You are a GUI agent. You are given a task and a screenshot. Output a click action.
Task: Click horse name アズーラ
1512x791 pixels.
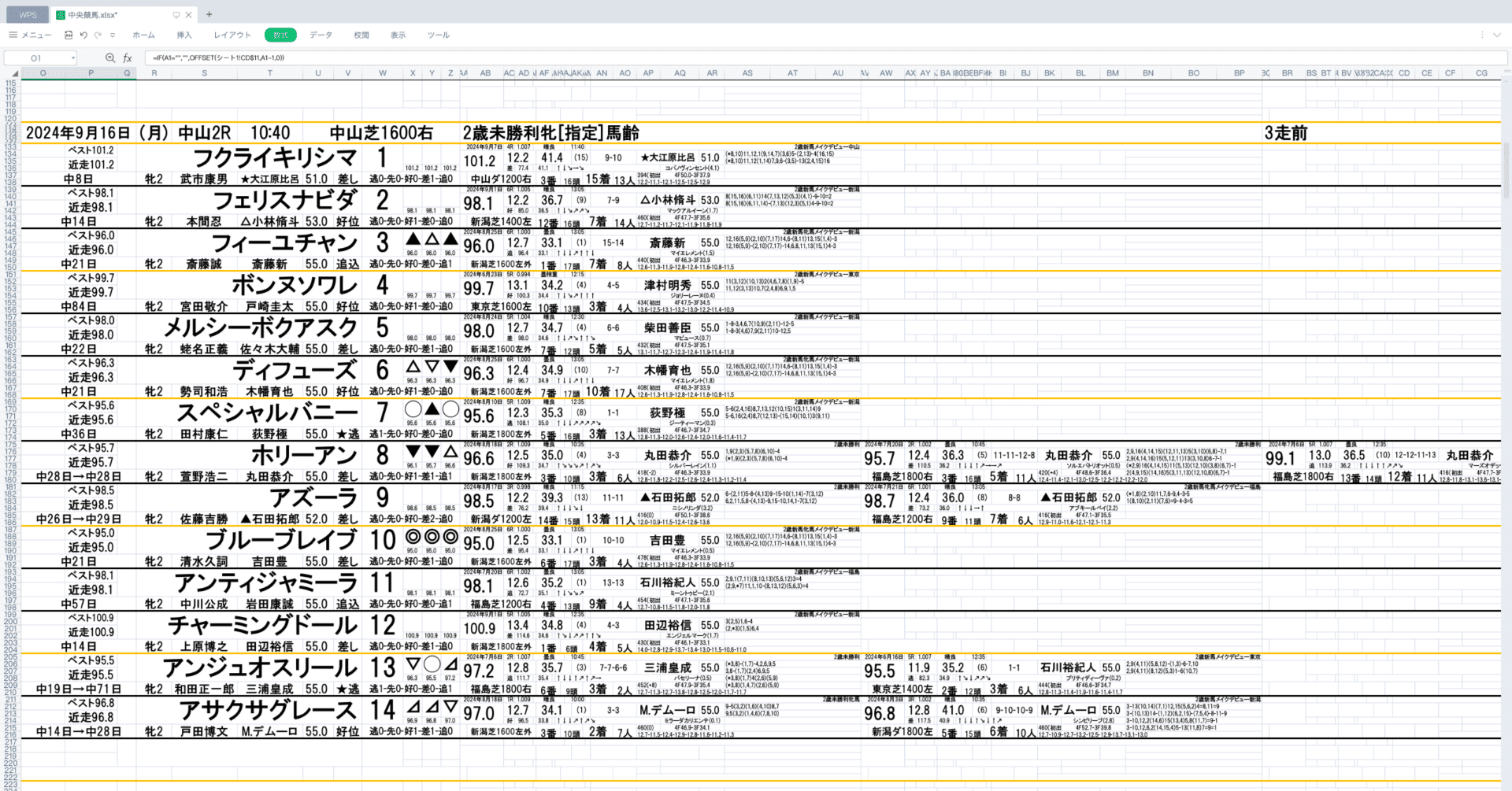pyautogui.click(x=314, y=497)
